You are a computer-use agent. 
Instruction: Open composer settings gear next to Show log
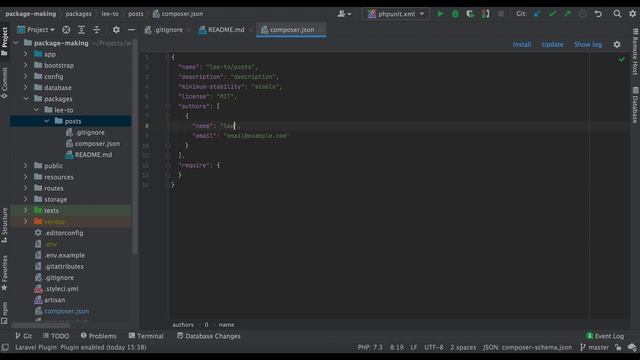617,44
